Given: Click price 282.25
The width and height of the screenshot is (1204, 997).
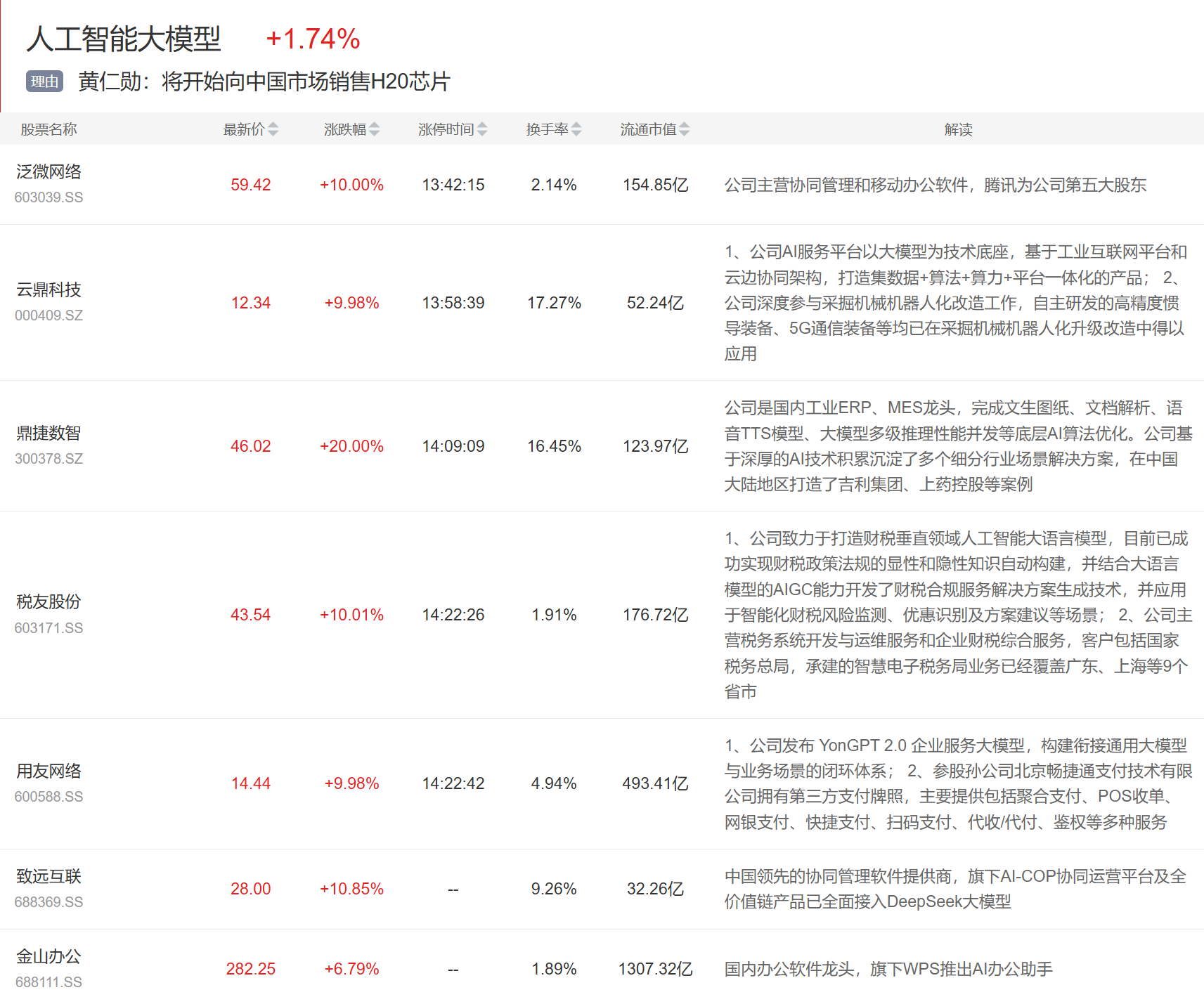Looking at the screenshot, I should (x=251, y=969).
